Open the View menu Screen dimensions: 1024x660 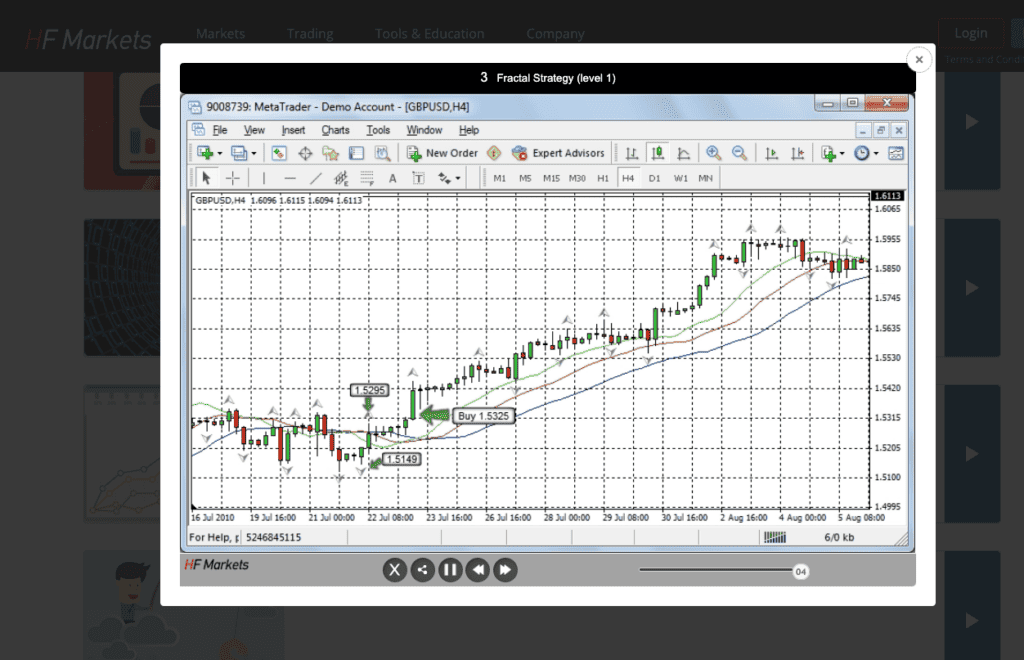pyautogui.click(x=254, y=130)
